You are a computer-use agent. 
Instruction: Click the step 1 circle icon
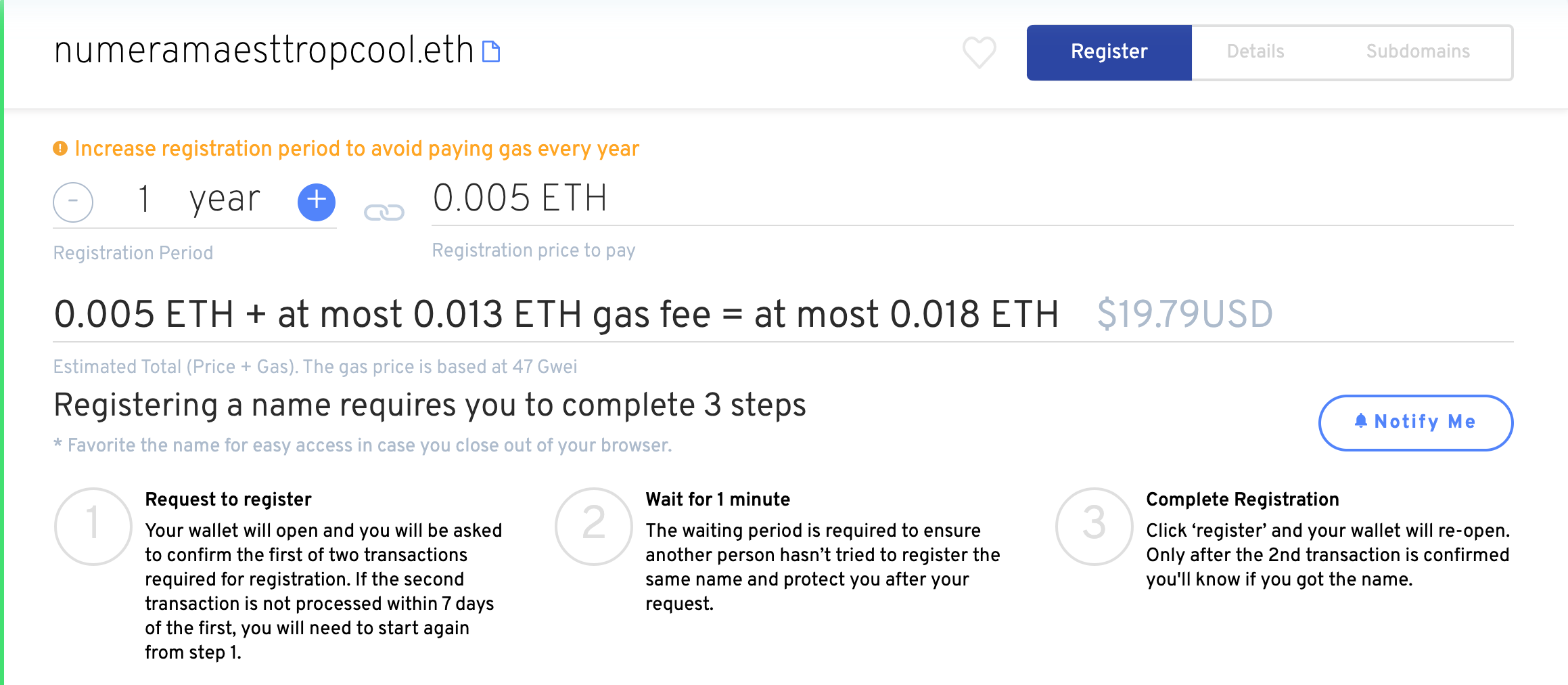coord(93,526)
